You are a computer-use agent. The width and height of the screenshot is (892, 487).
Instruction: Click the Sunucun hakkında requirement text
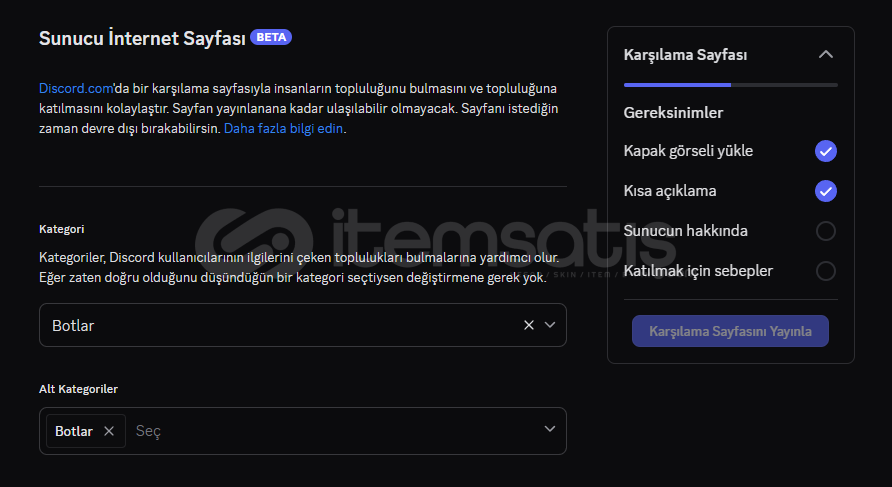[x=685, y=231]
